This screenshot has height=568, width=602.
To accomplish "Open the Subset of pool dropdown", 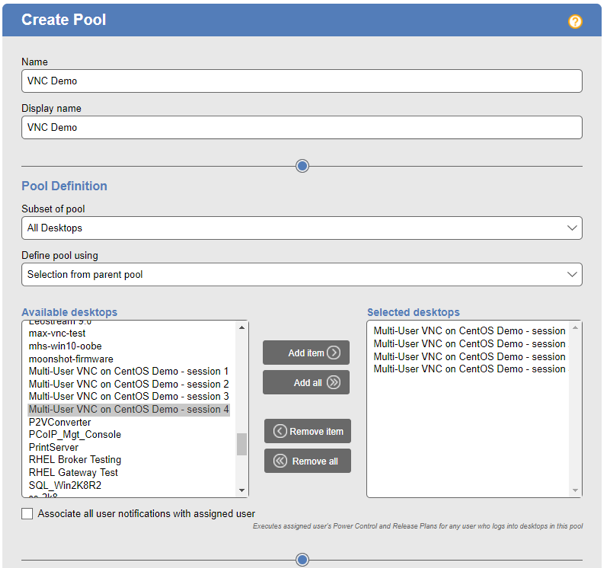I will [301, 228].
